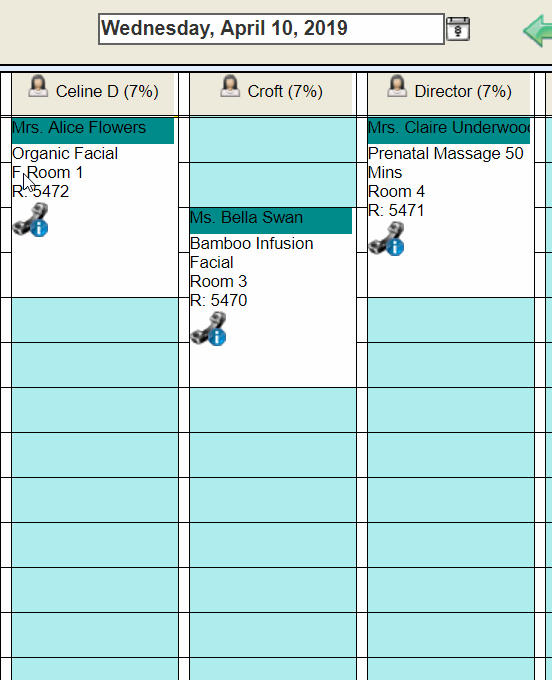Click phone info icon for Bella Swan

(209, 329)
